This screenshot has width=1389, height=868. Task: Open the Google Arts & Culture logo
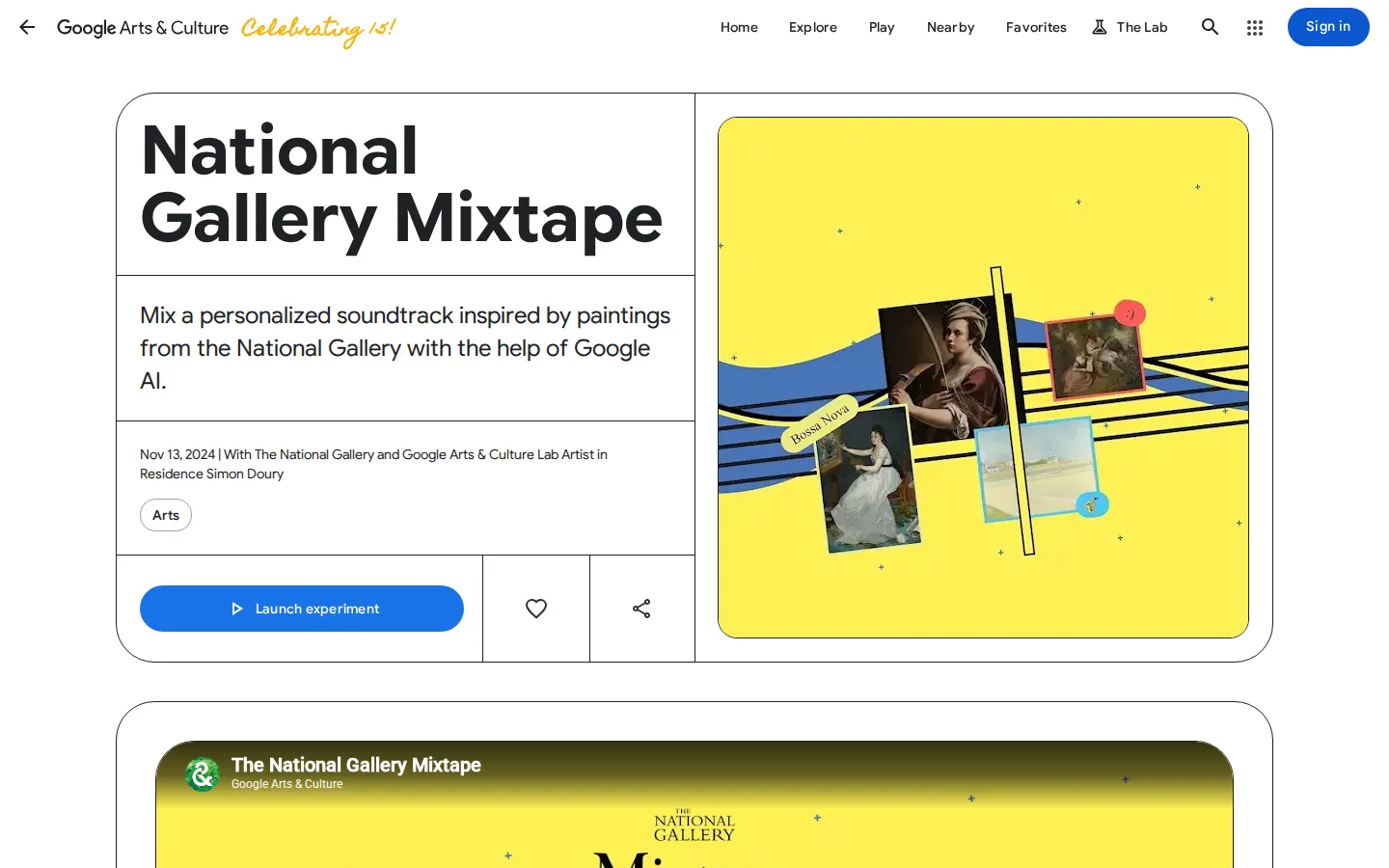pyautogui.click(x=143, y=27)
